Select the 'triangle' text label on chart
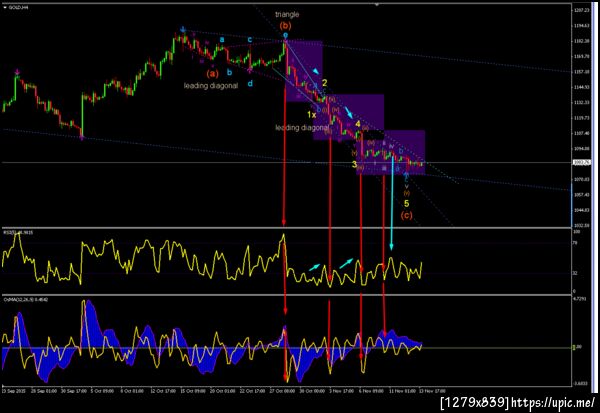600x413 pixels. tap(287, 15)
